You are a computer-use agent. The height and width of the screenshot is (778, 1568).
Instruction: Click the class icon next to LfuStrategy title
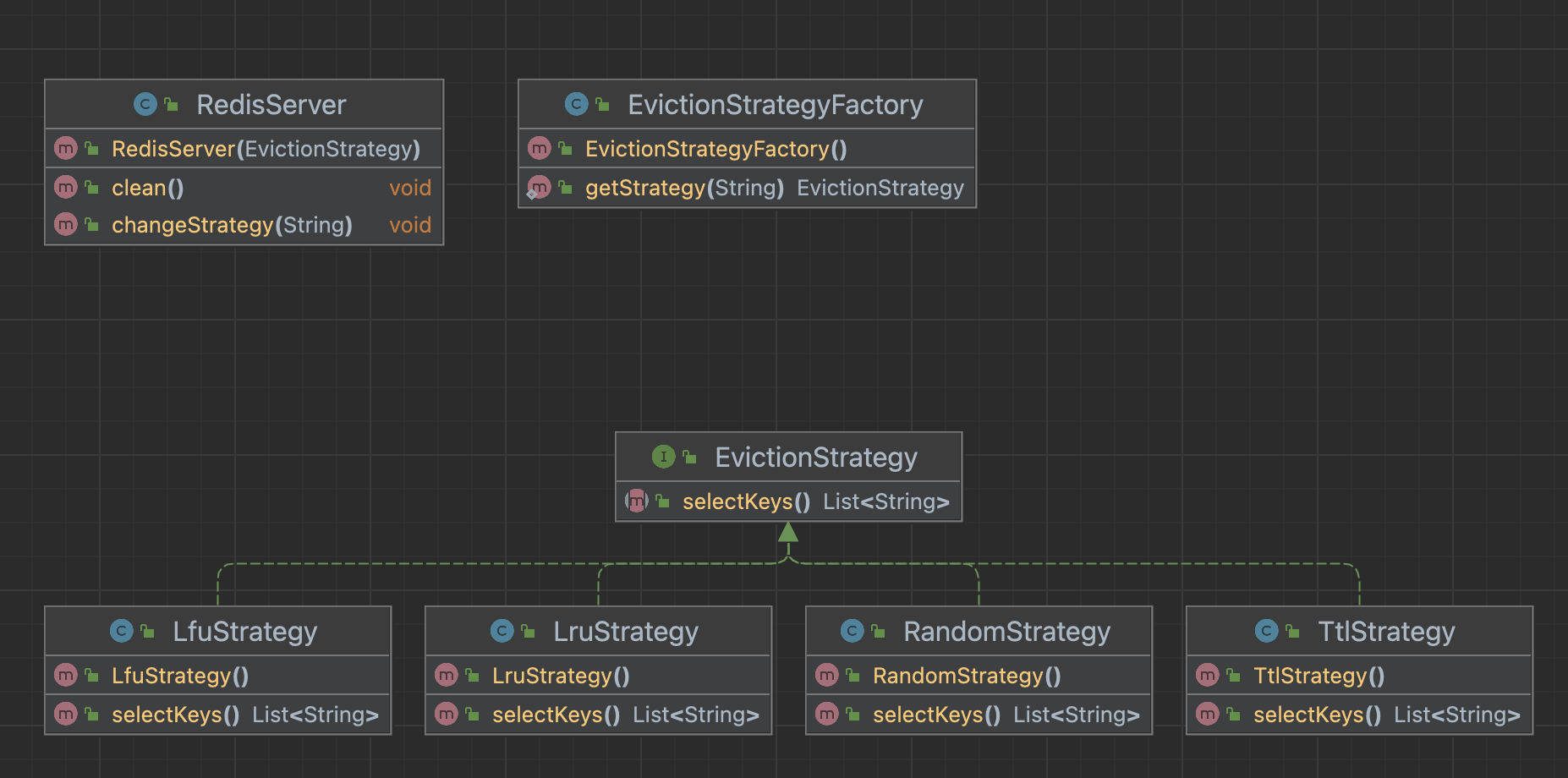click(122, 631)
